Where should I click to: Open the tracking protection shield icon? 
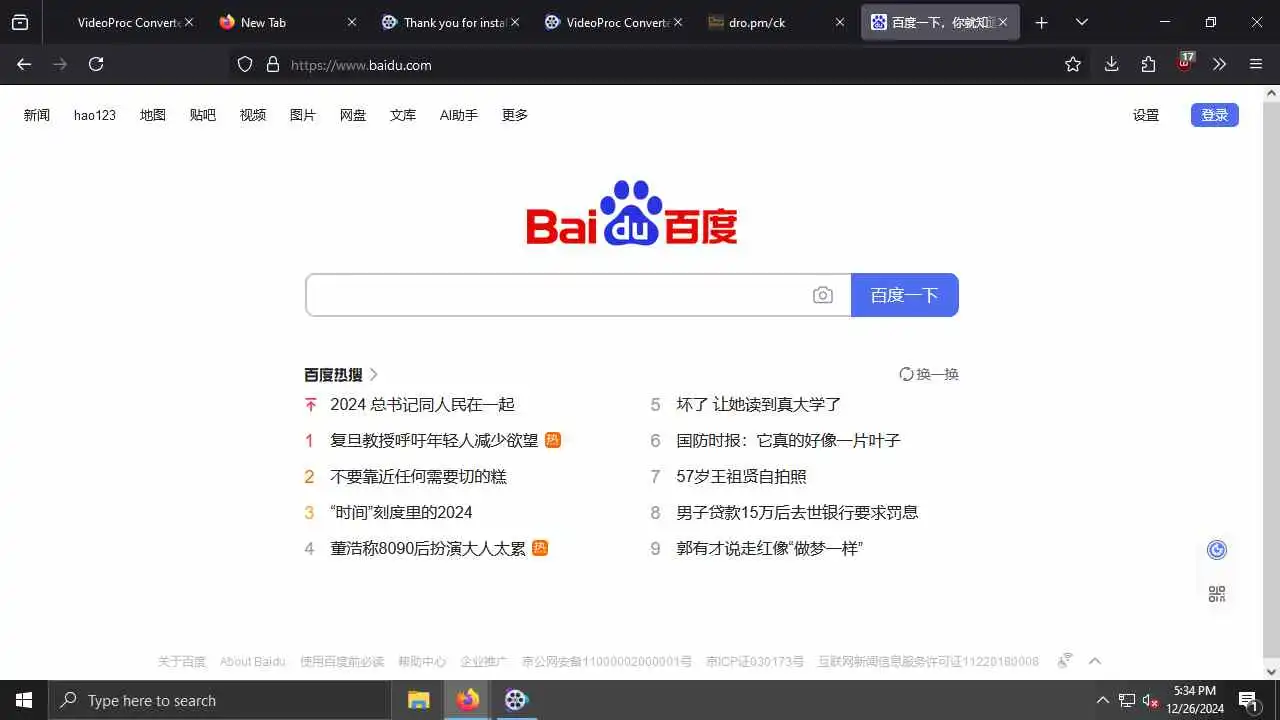[x=245, y=64]
